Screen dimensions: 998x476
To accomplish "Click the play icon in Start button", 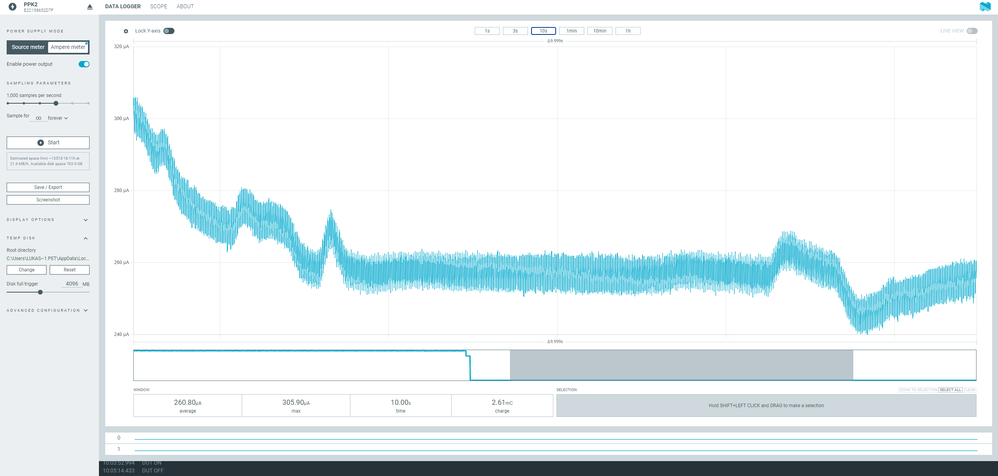I will [40, 143].
